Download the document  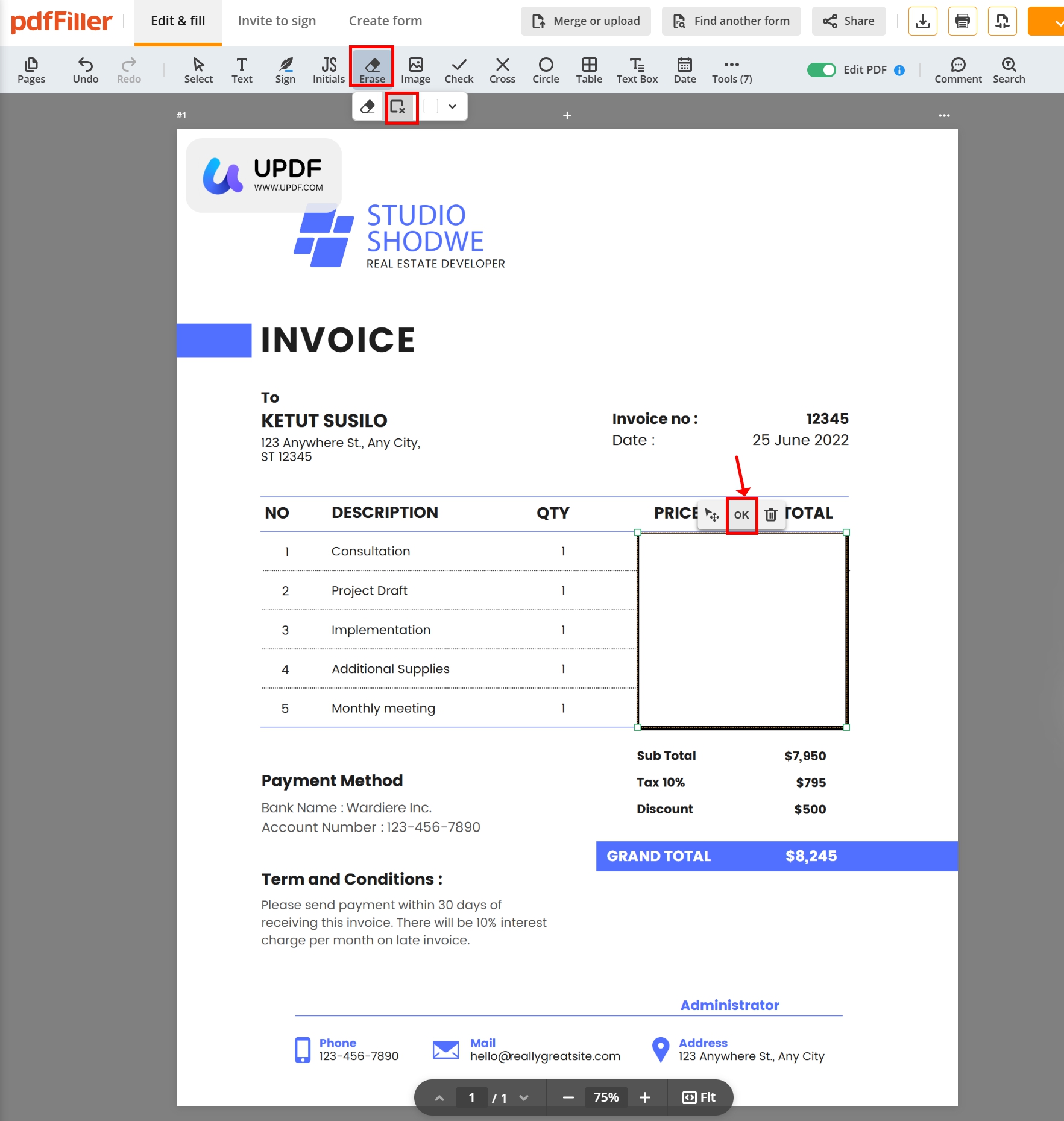[x=923, y=21]
